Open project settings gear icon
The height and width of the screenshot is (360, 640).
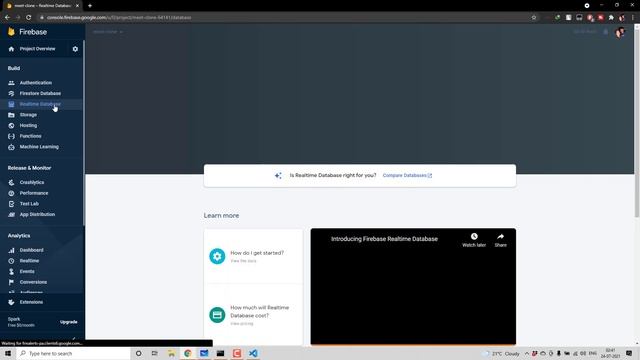75,49
